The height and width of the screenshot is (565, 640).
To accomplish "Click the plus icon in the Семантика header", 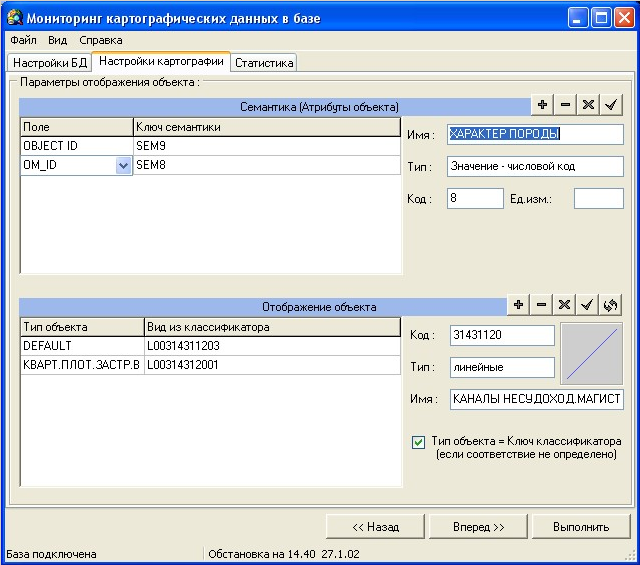I will [543, 104].
